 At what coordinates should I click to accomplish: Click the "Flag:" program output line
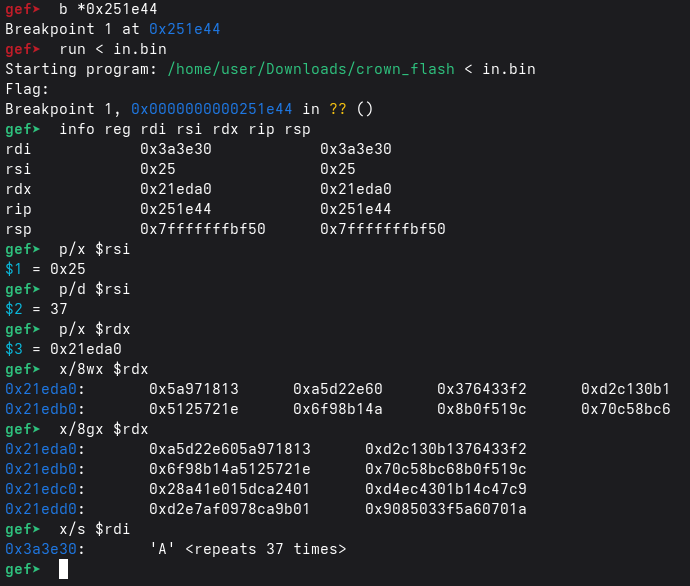click(27, 89)
